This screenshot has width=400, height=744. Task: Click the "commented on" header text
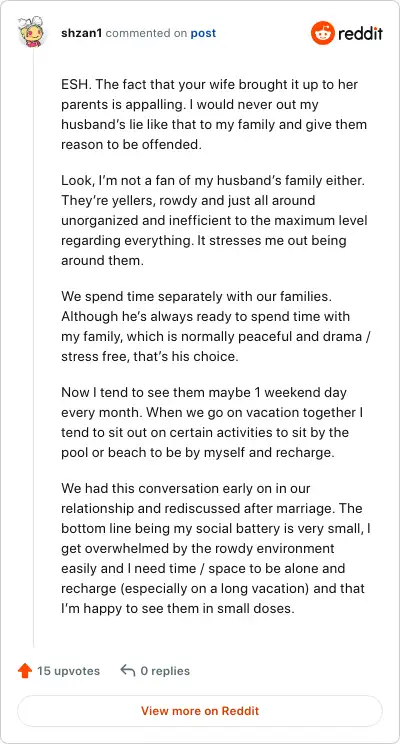(146, 33)
